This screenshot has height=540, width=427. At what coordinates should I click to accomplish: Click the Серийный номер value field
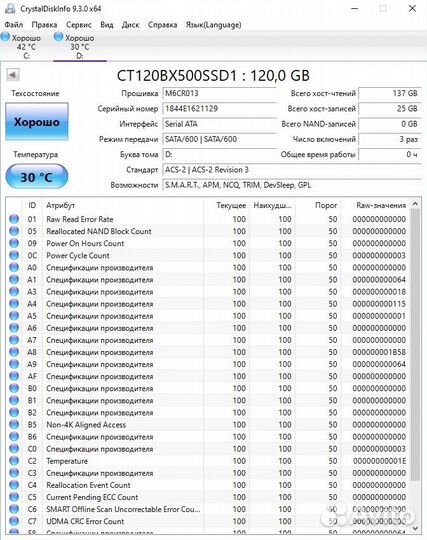(x=219, y=109)
